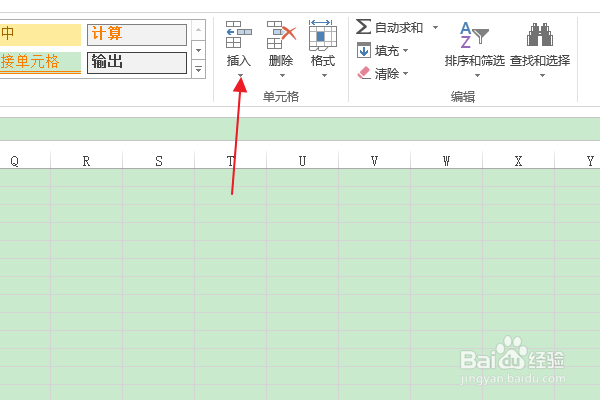Select column Q header
Screen dimensions: 600x400
[x=25, y=161]
